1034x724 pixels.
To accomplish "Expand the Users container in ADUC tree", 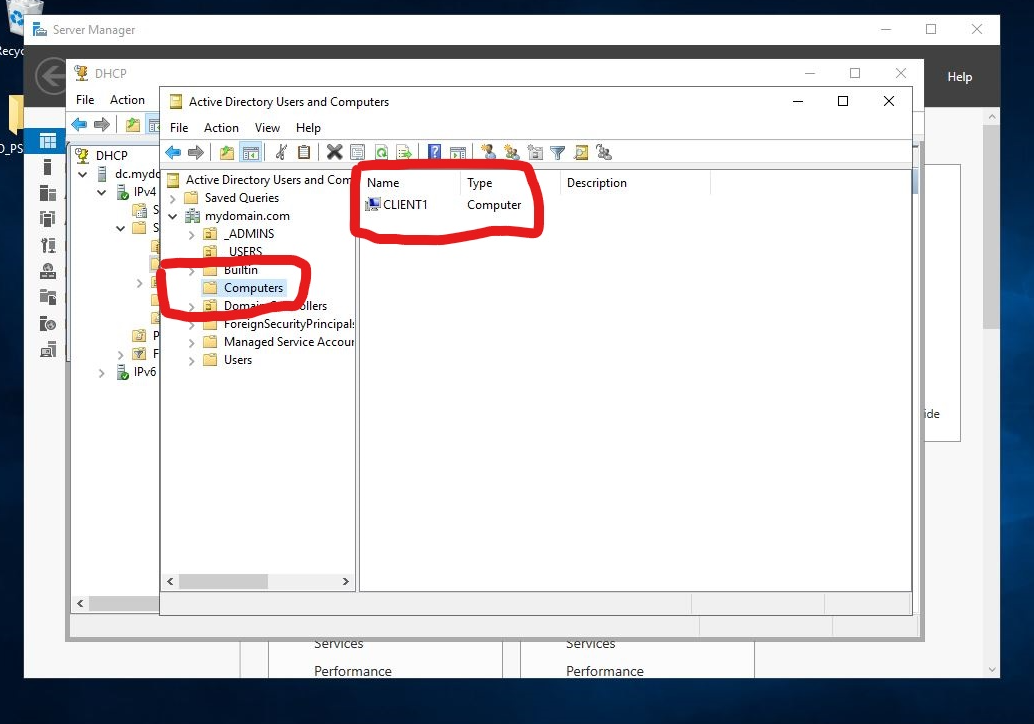I will point(191,361).
